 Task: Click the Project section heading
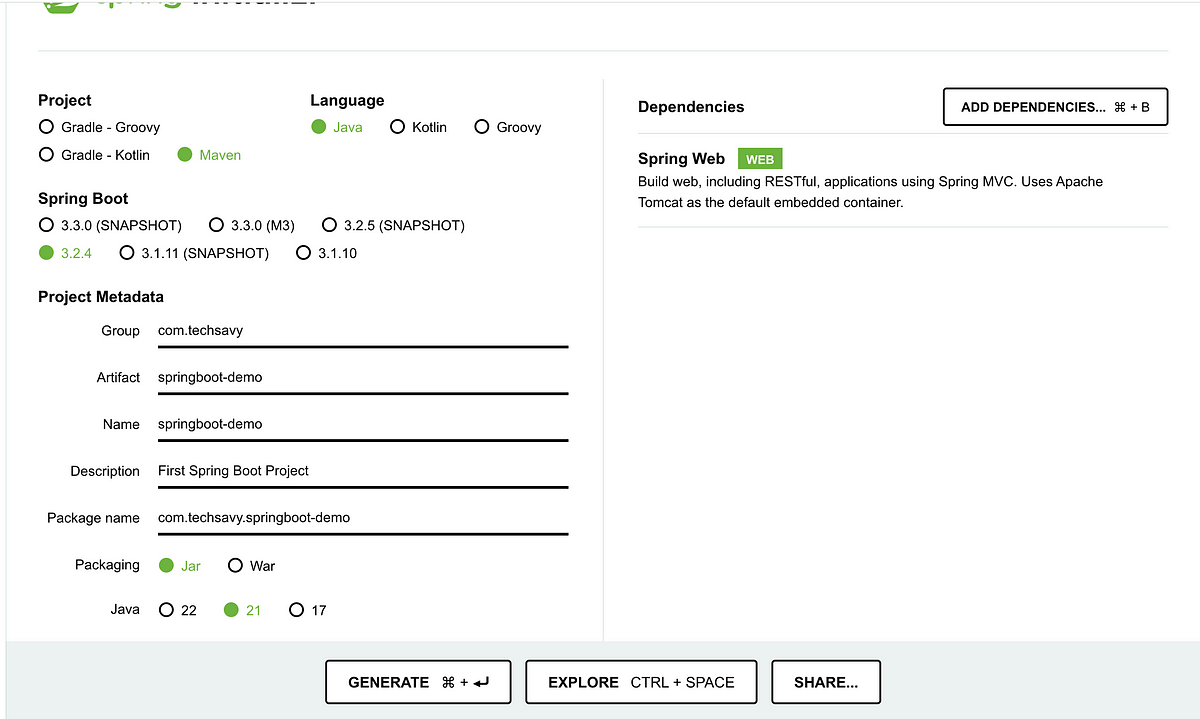[65, 101]
